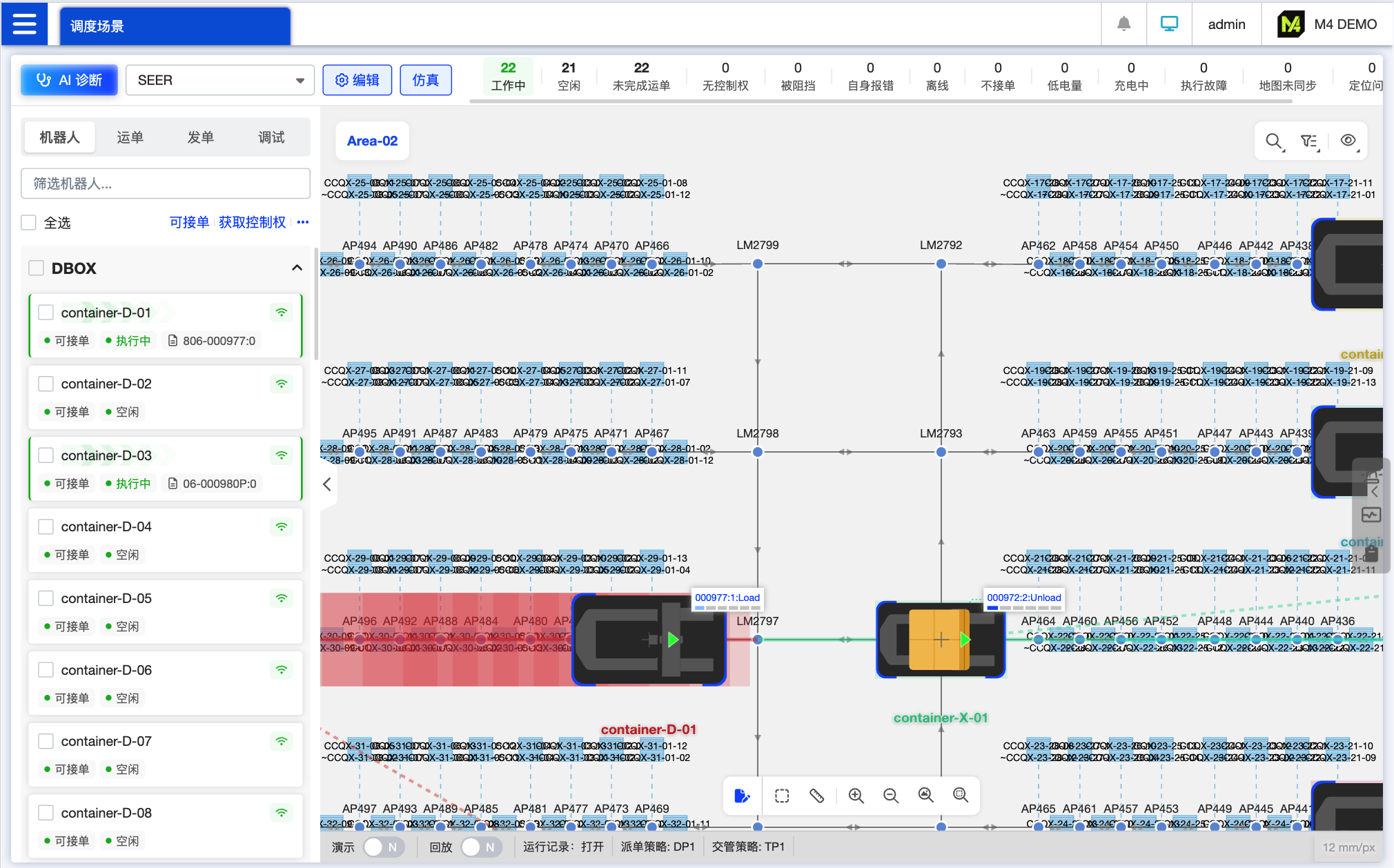This screenshot has width=1394, height=868.
Task: Tick the 全选 checkbox
Action: coord(29,222)
